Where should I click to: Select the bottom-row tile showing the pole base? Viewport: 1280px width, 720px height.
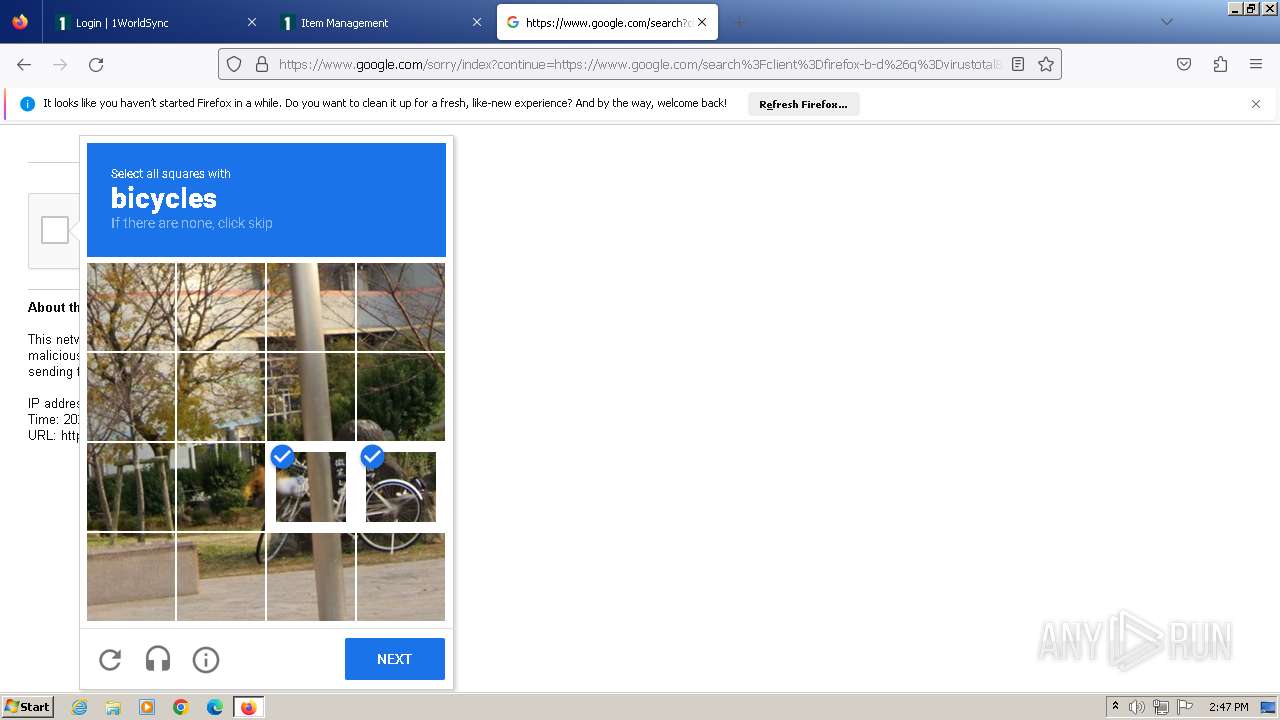click(x=311, y=577)
